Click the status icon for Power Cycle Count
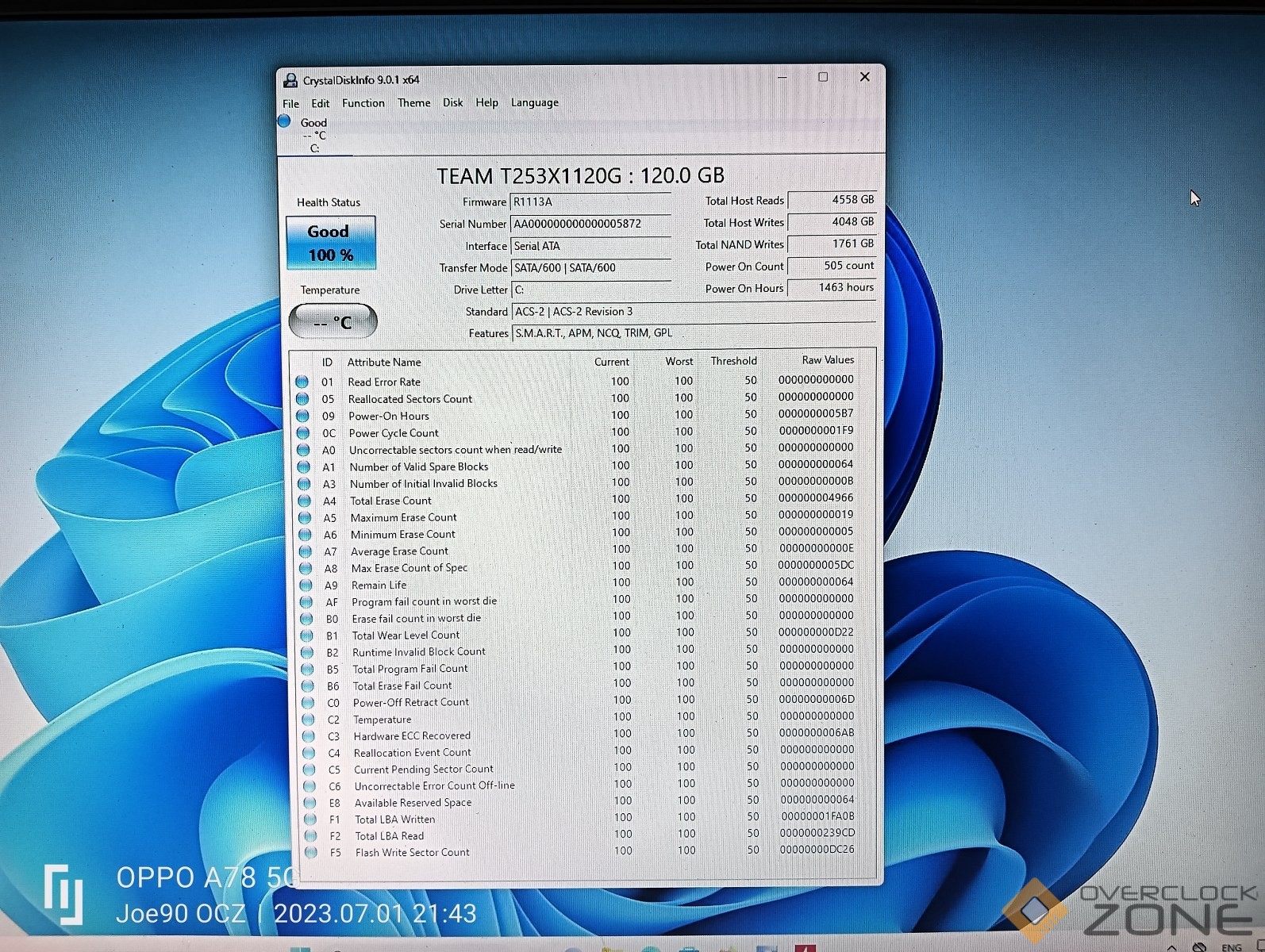1265x952 pixels. (x=303, y=433)
